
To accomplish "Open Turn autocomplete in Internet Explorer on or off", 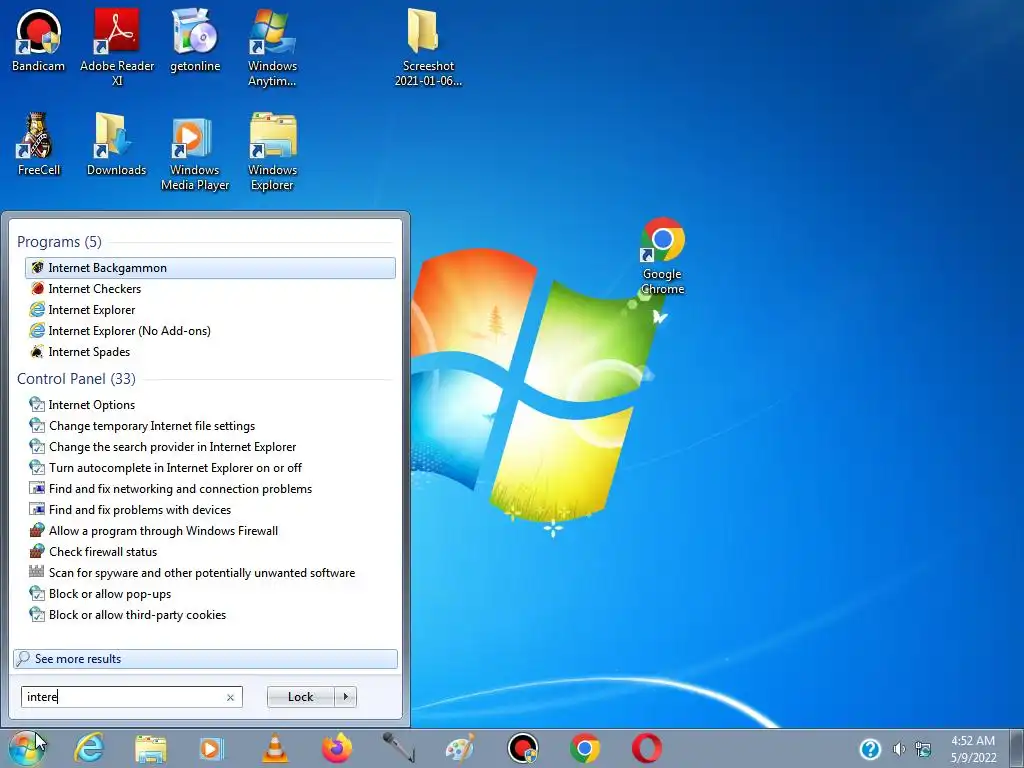I will [210, 468].
